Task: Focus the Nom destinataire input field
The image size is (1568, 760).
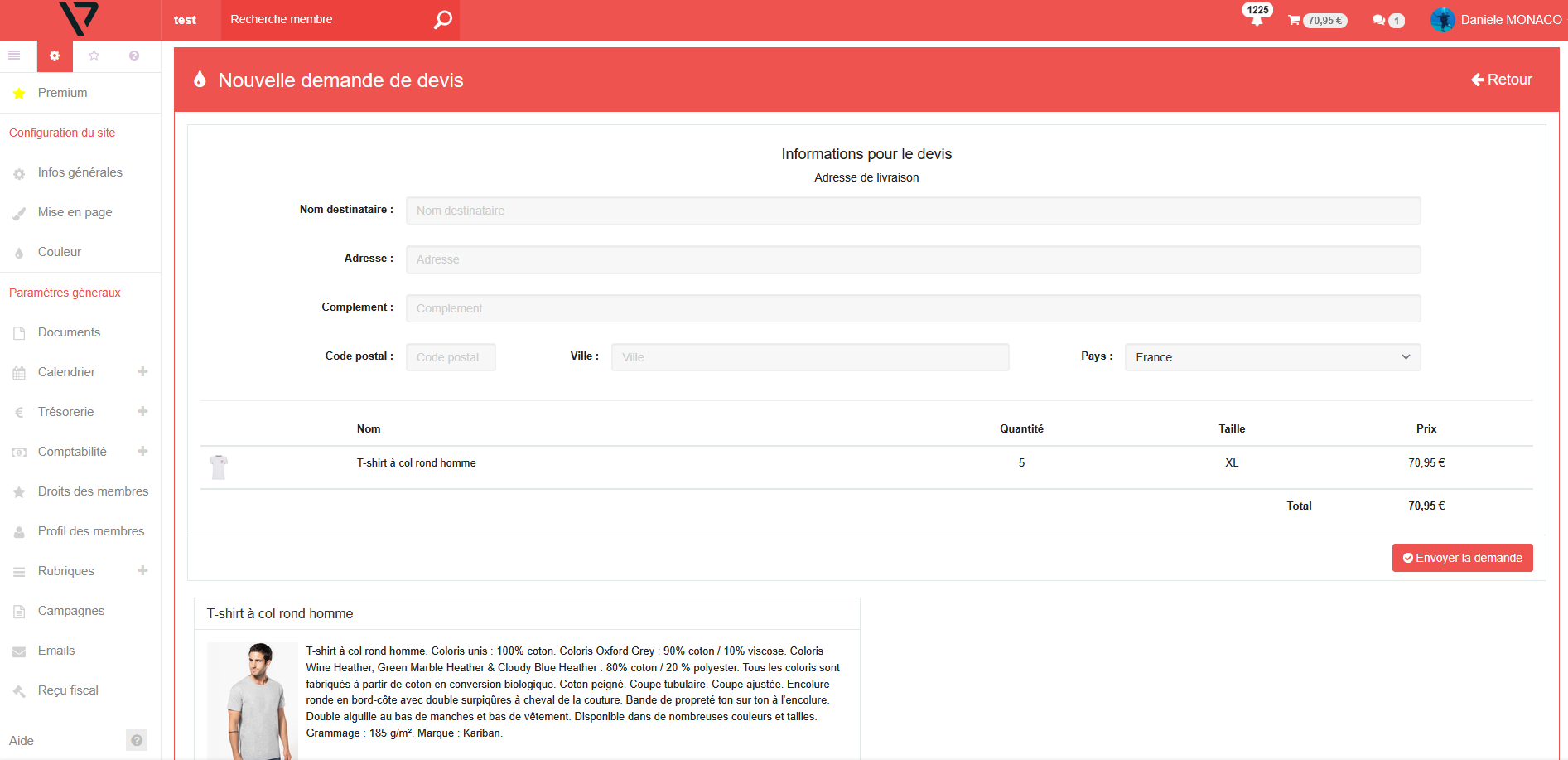Action: point(913,211)
